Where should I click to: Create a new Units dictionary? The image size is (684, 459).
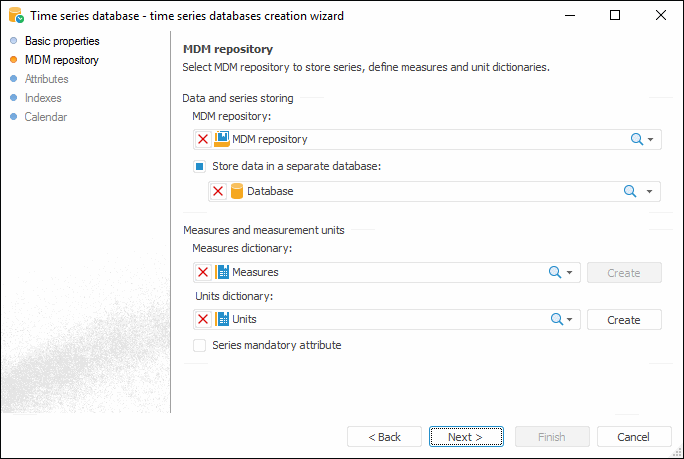[x=623, y=320]
